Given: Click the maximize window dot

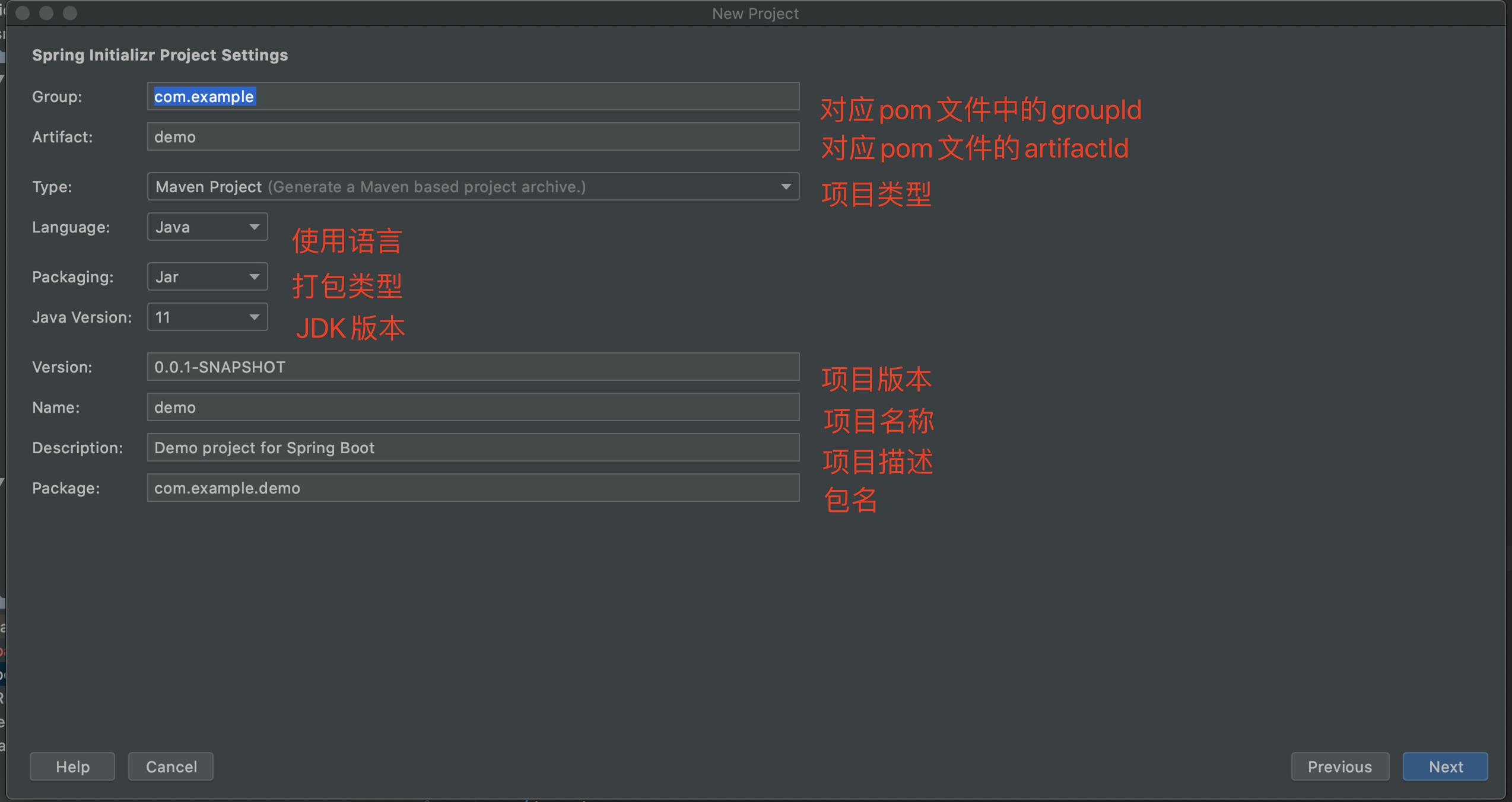Looking at the screenshot, I should click(70, 13).
